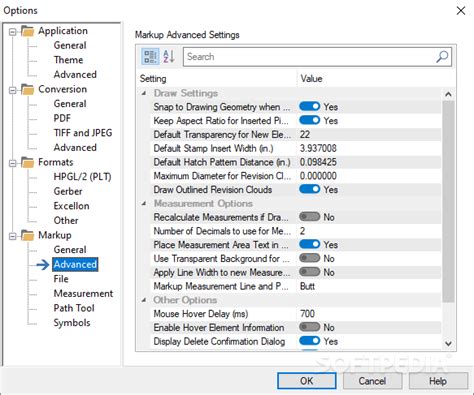Click the search magnifier icon
The width and height of the screenshot is (474, 395).
[x=442, y=57]
